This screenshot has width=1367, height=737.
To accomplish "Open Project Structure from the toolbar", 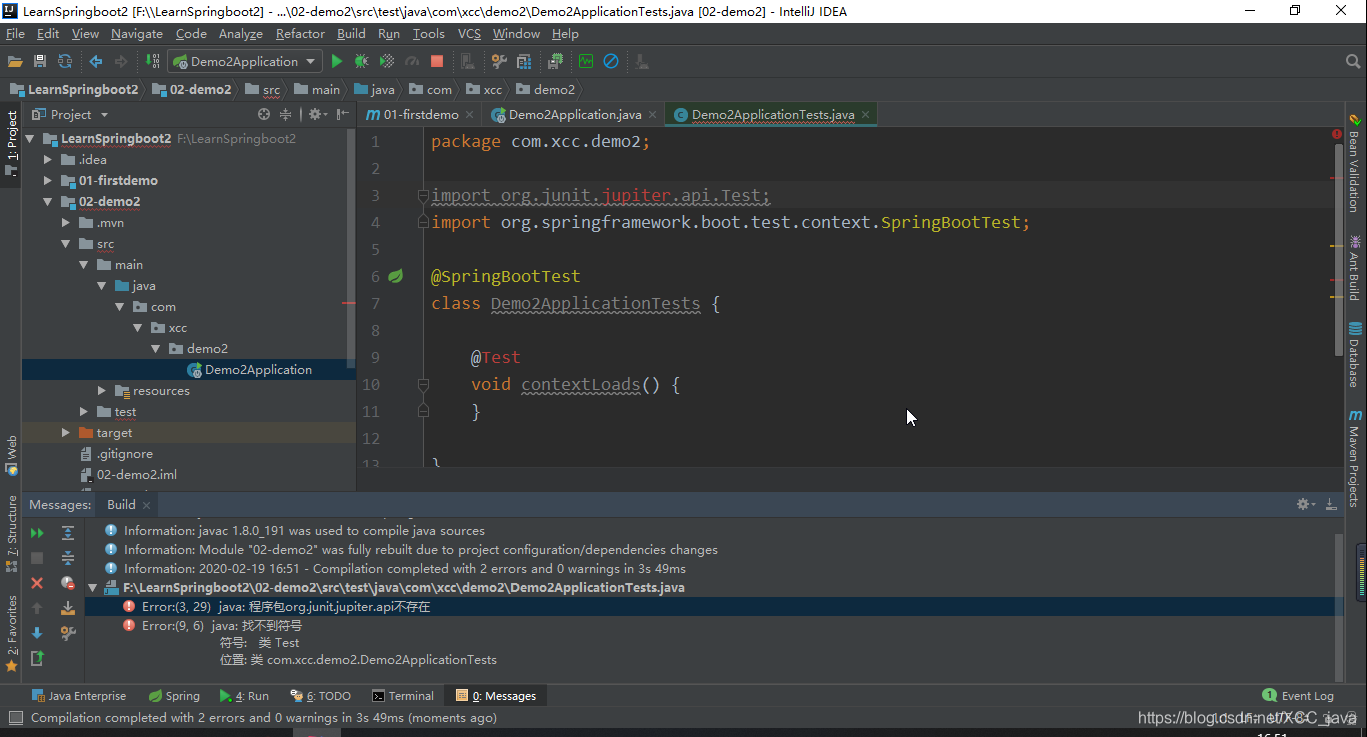I will point(523,61).
